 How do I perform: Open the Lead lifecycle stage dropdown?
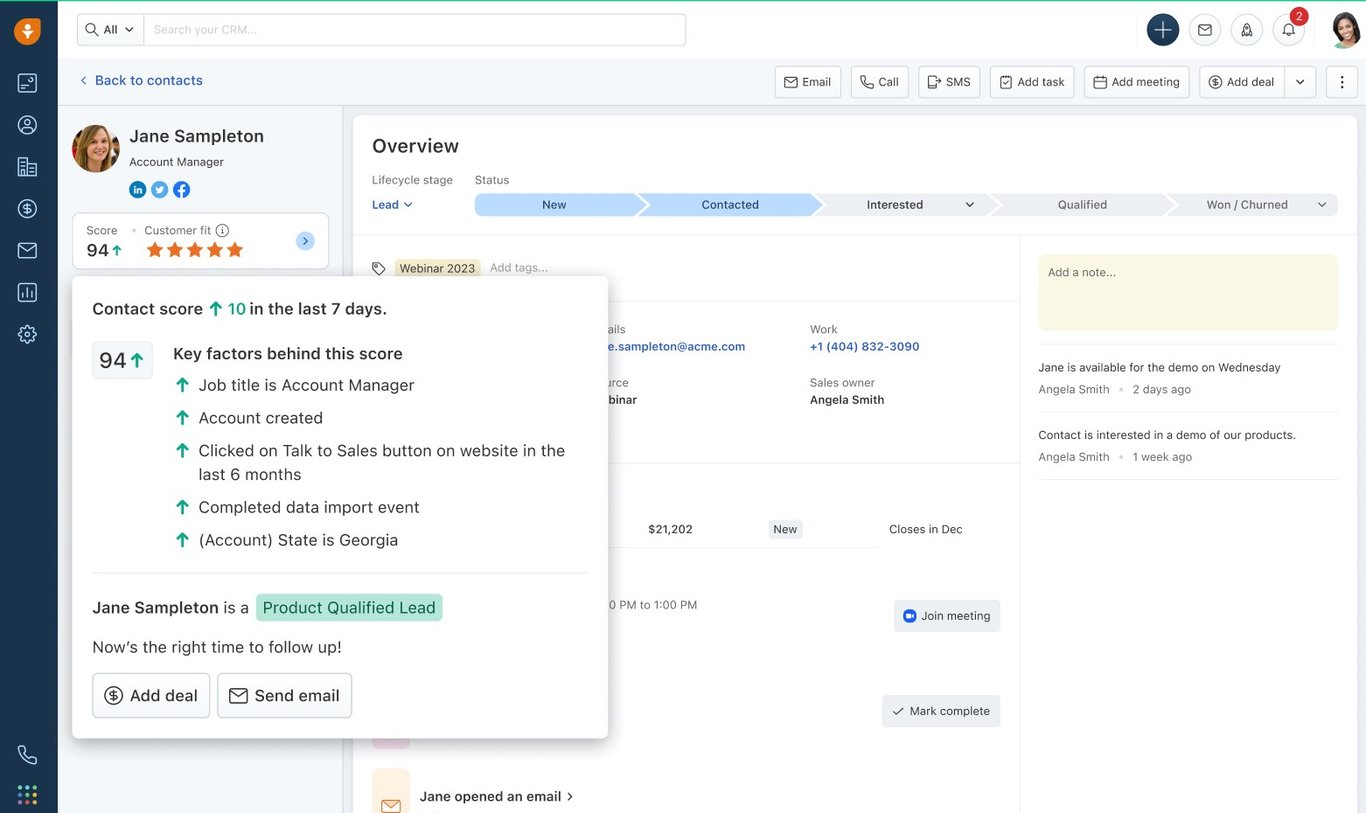[391, 204]
